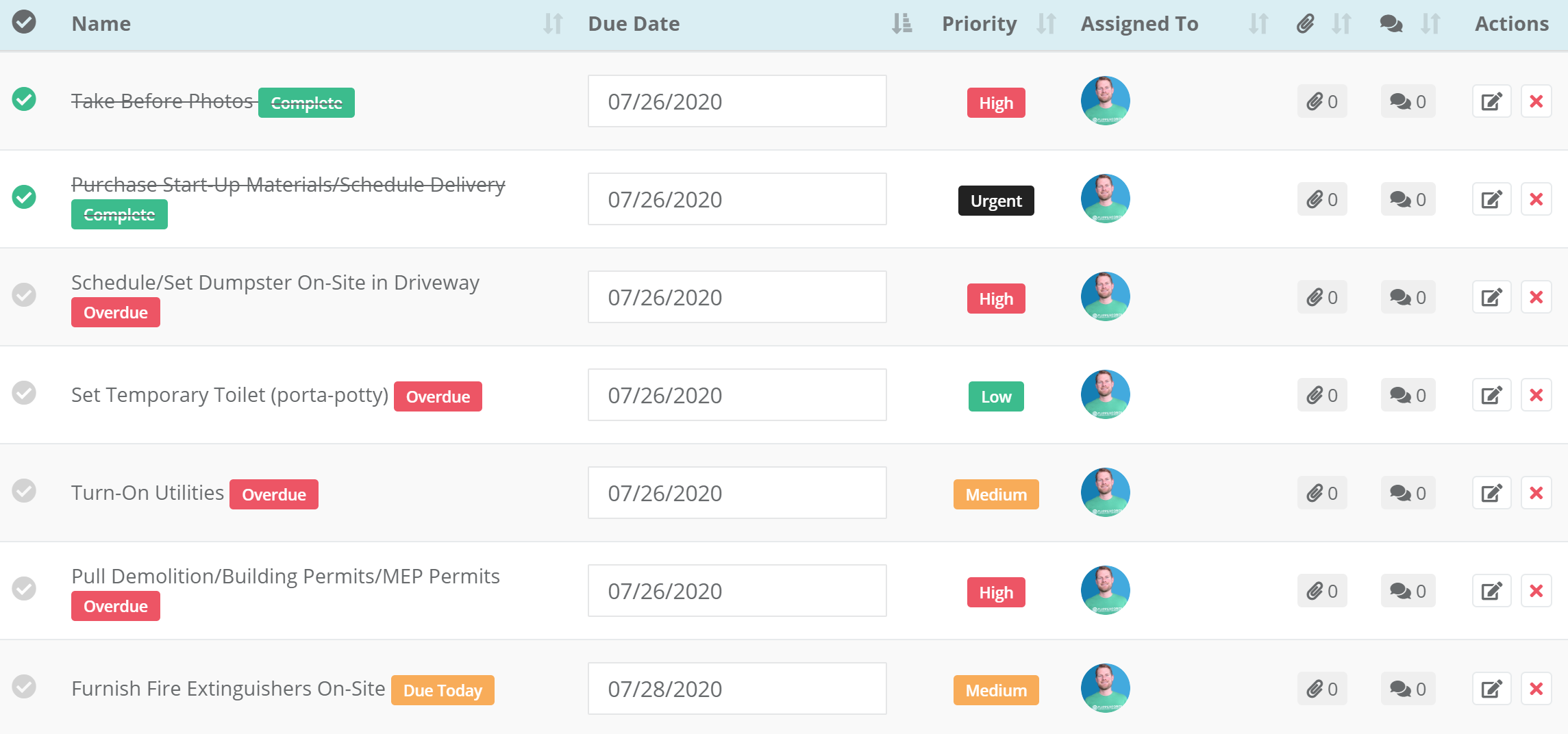This screenshot has width=1568, height=734.
Task: Sort tasks by Due Date
Action: tap(901, 24)
